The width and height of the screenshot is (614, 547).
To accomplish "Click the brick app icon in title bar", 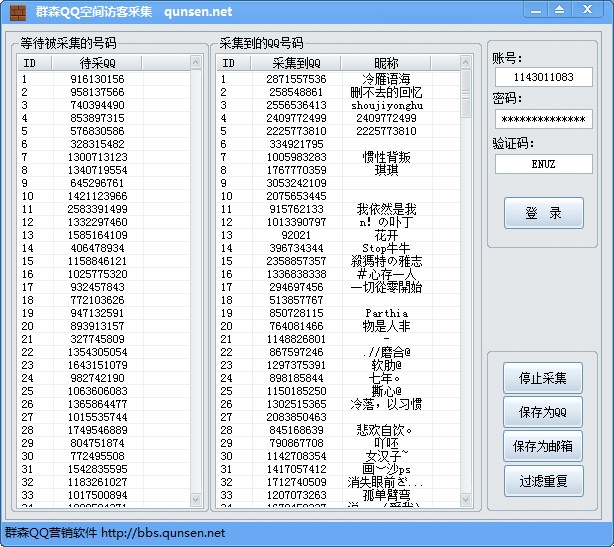I will pos(18,12).
